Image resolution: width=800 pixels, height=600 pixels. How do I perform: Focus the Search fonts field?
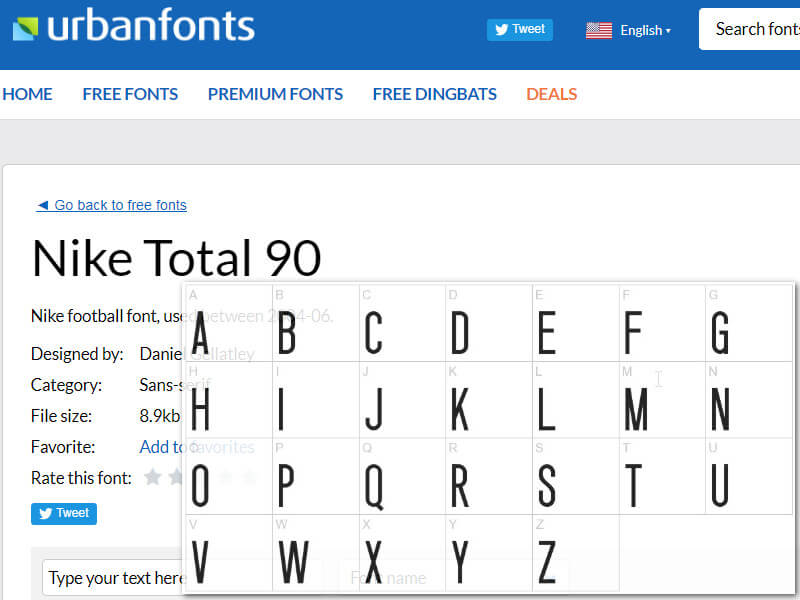pyautogui.click(x=755, y=29)
